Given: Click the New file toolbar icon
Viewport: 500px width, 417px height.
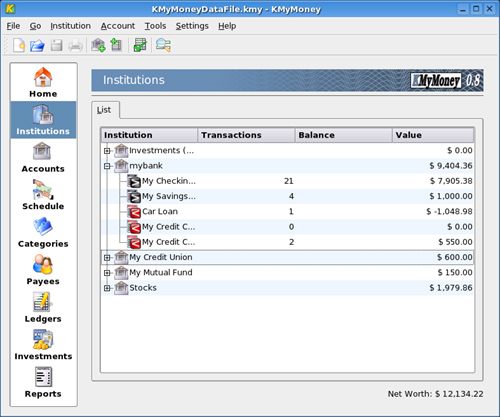Looking at the screenshot, I should pyautogui.click(x=19, y=45).
